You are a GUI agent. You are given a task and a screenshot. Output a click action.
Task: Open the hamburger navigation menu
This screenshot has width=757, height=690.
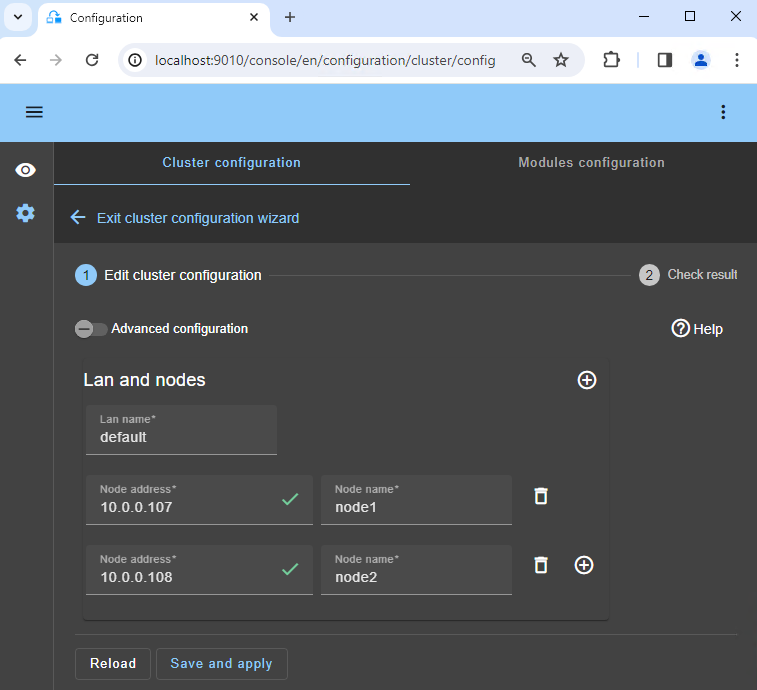[34, 112]
